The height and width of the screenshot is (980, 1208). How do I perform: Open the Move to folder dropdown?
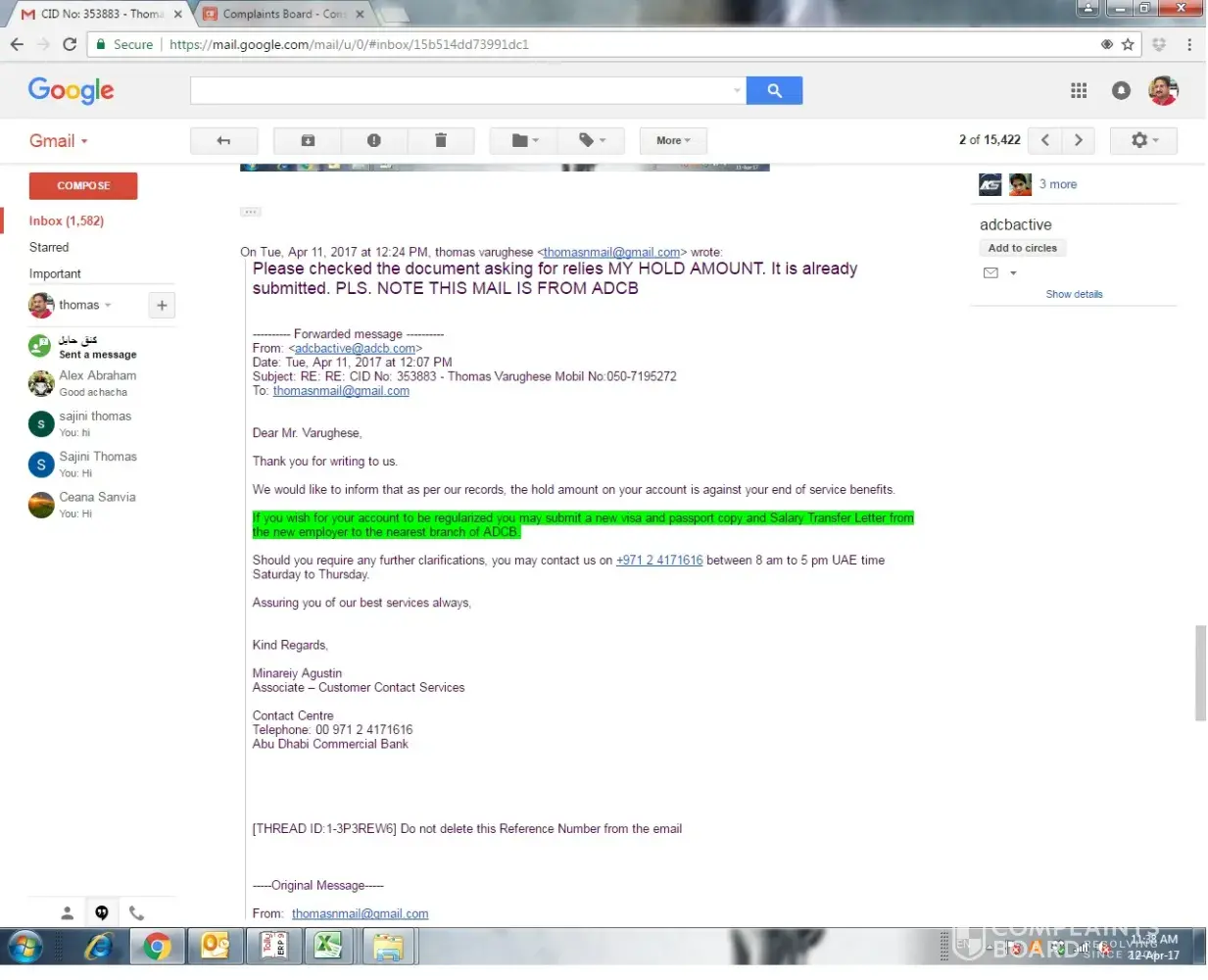point(525,140)
